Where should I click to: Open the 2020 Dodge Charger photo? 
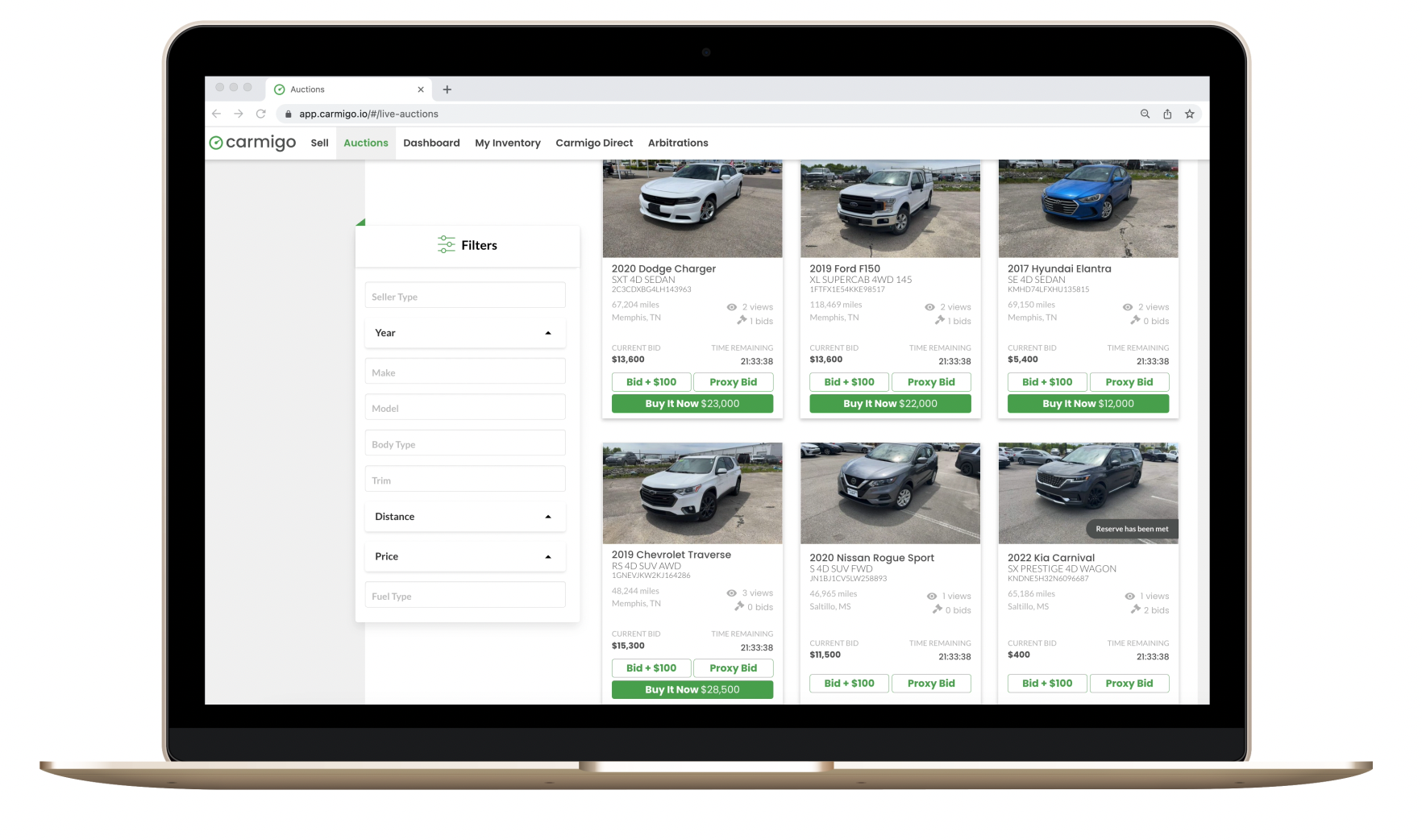692,208
